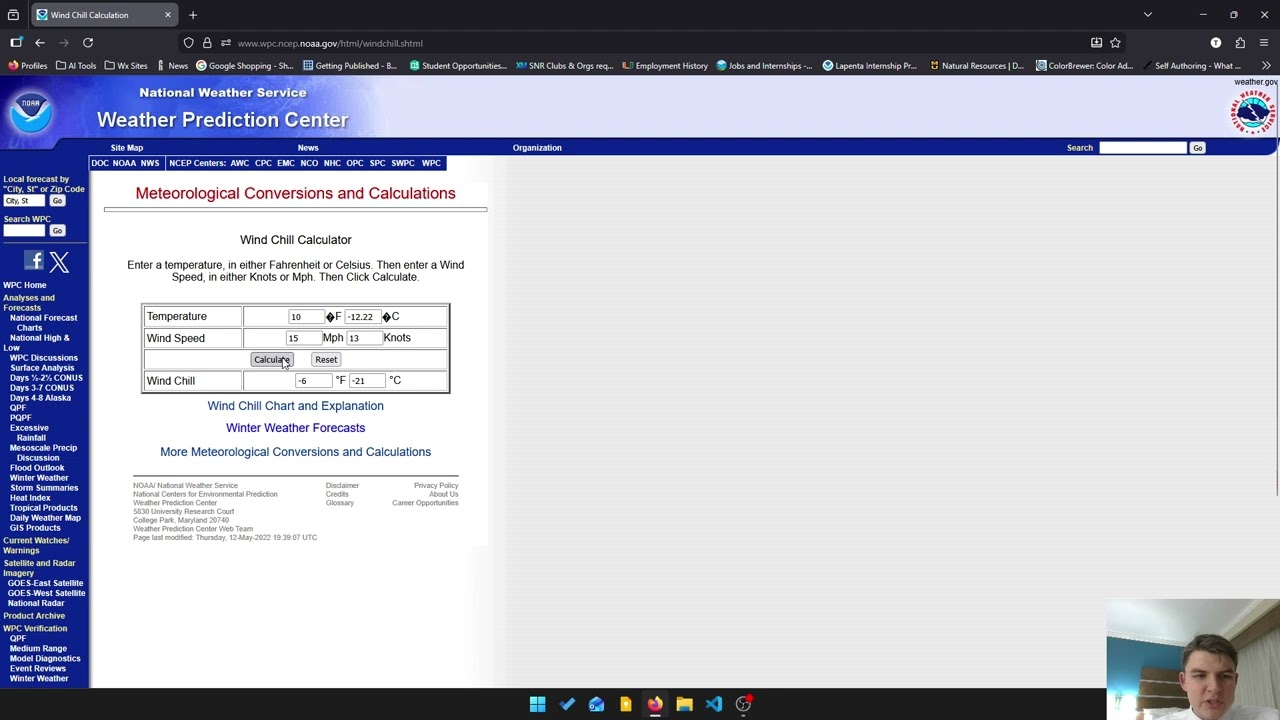Open Wind Chill Chart and Explanation link
Screen dimensions: 1280x720
(295, 406)
